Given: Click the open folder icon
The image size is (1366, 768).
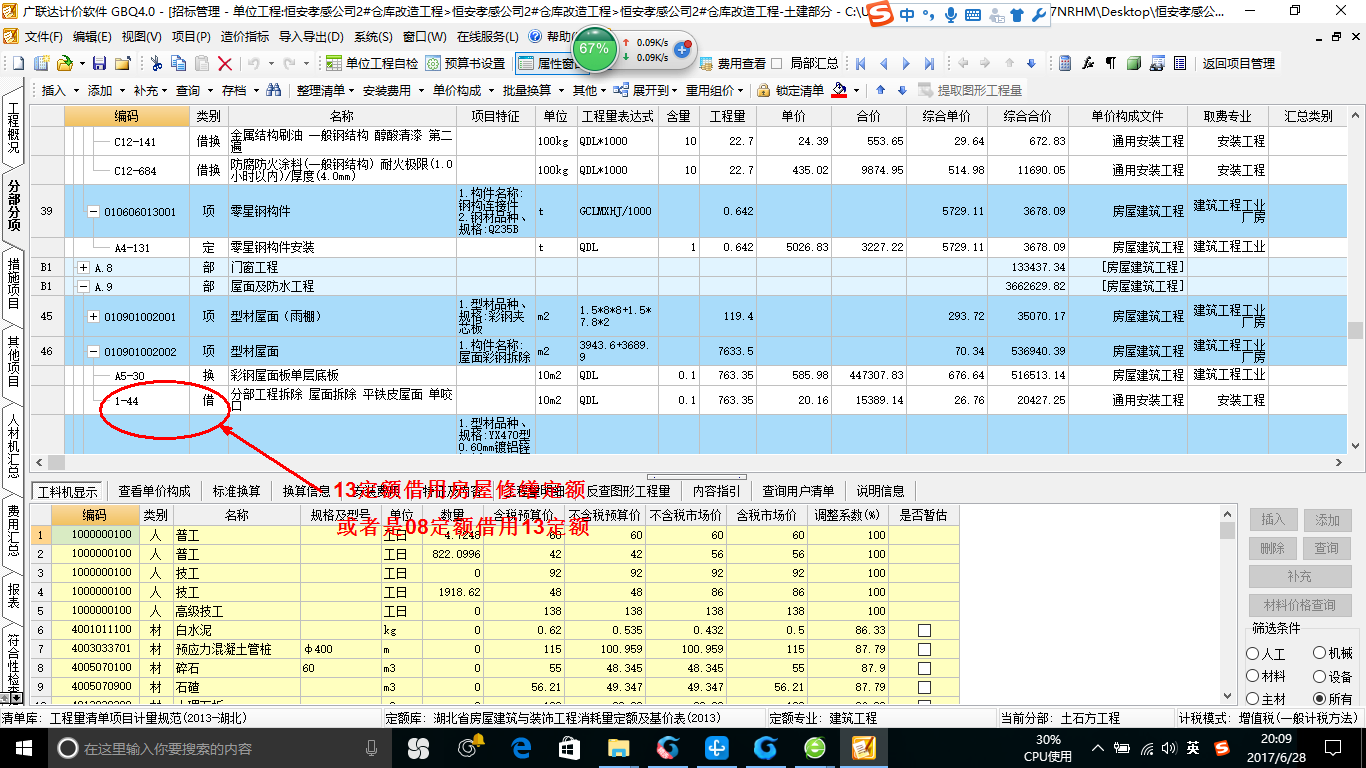Looking at the screenshot, I should [64, 63].
